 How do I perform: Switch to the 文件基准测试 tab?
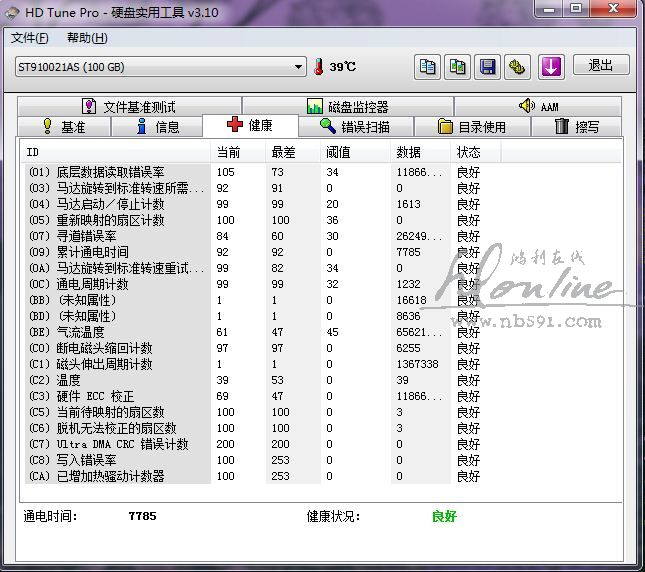tap(128, 106)
